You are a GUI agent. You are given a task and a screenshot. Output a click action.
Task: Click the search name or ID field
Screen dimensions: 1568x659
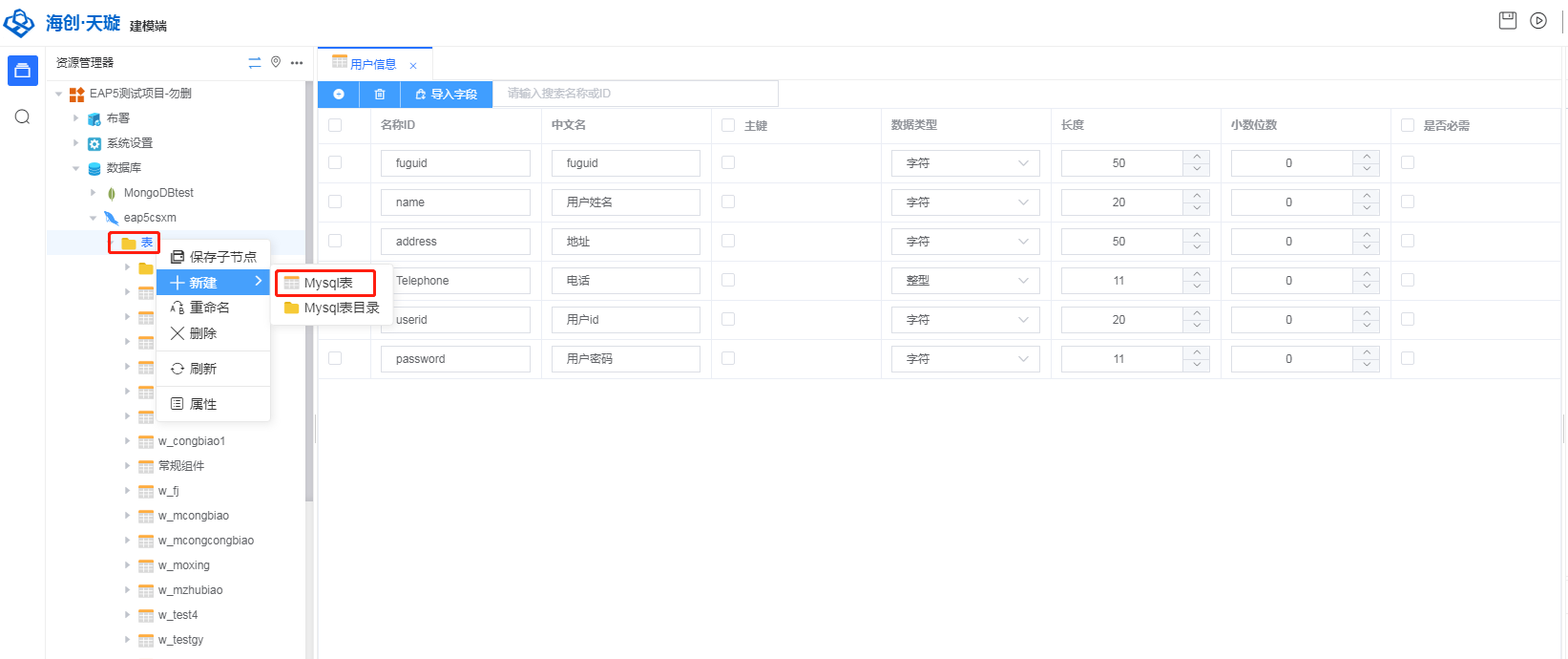[635, 94]
